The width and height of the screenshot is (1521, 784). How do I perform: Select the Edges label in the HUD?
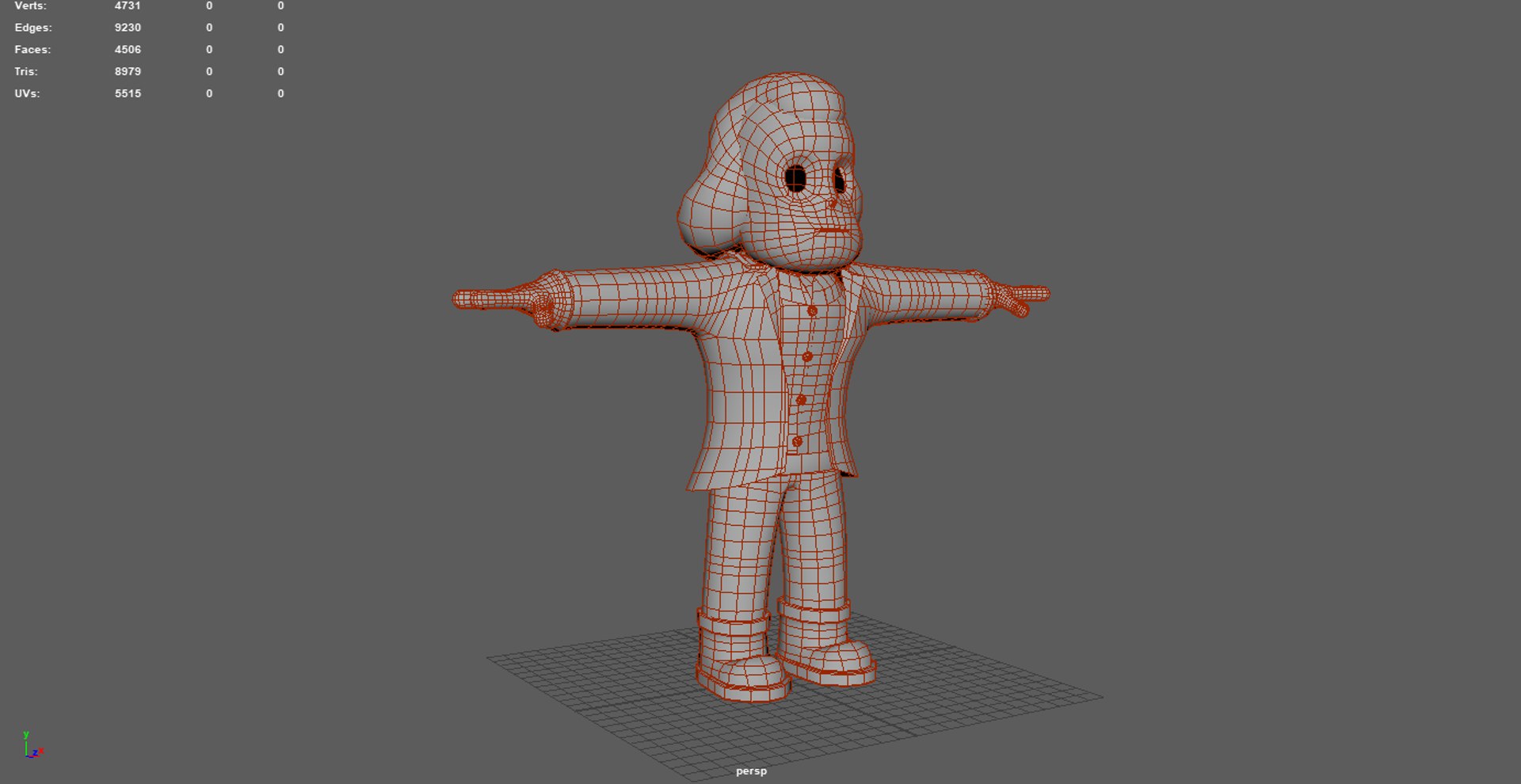33,28
